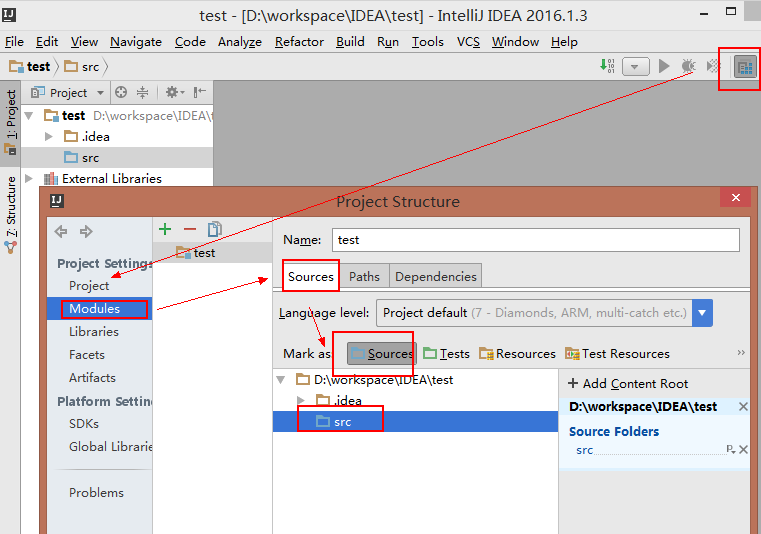This screenshot has width=761, height=534.
Task: Select Project under Project Settings
Action: pyautogui.click(x=89, y=286)
